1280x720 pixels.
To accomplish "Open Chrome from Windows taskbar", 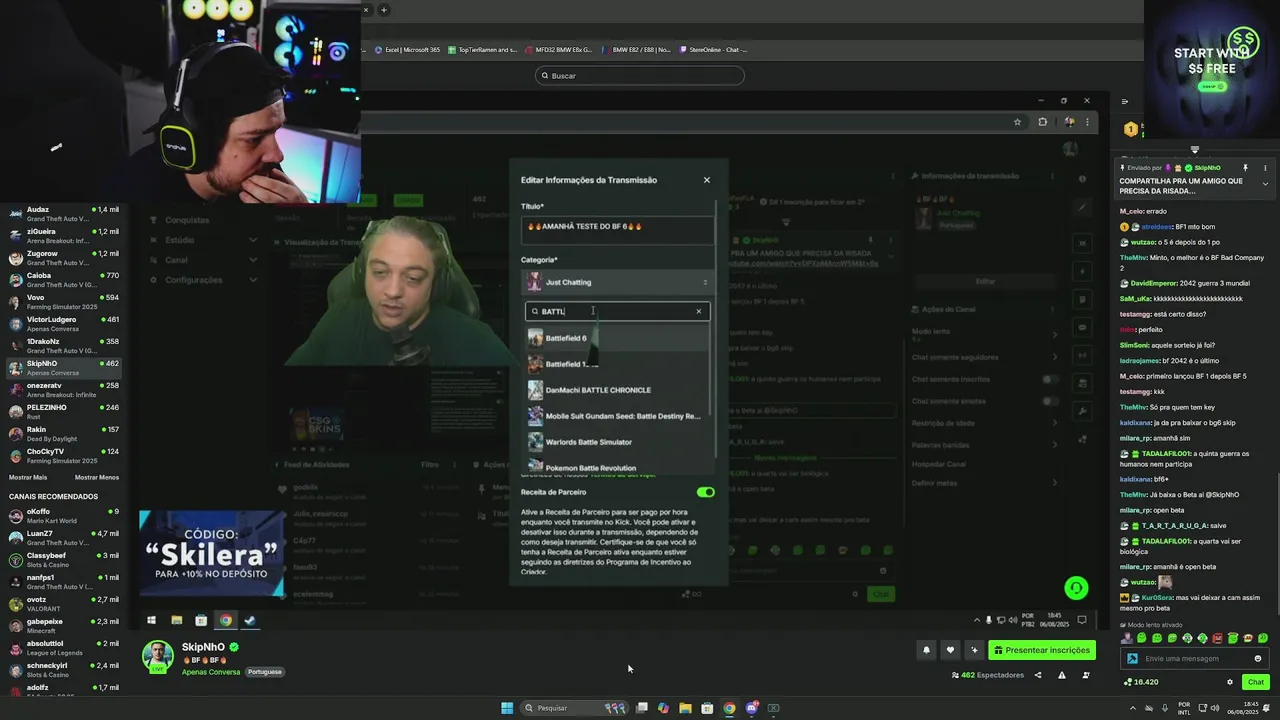I will tap(729, 708).
